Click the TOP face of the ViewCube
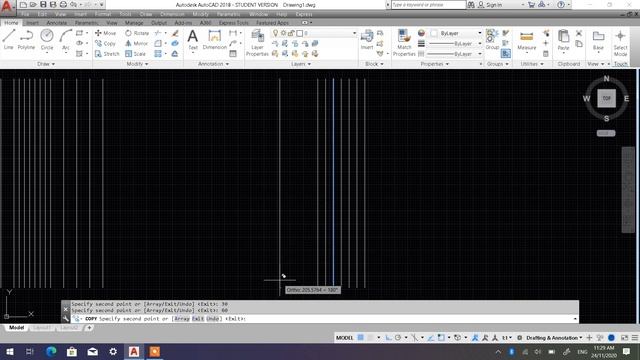The width and height of the screenshot is (640, 360). (607, 98)
